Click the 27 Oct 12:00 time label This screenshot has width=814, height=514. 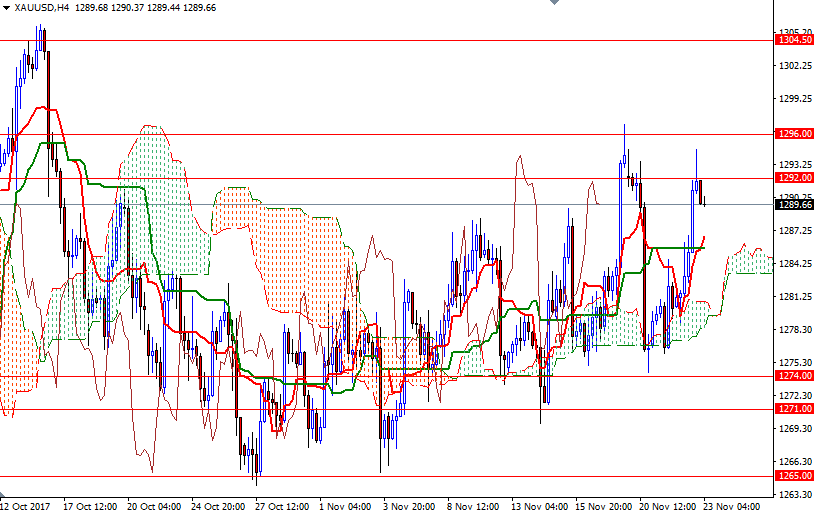point(283,506)
